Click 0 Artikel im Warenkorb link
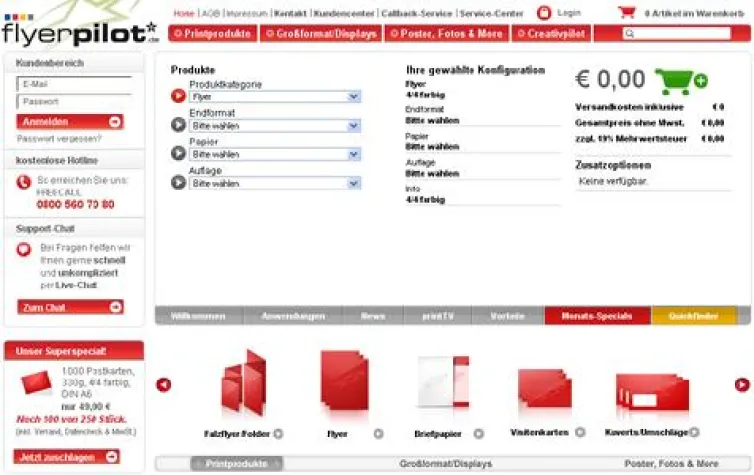754x475 pixels. (x=694, y=13)
